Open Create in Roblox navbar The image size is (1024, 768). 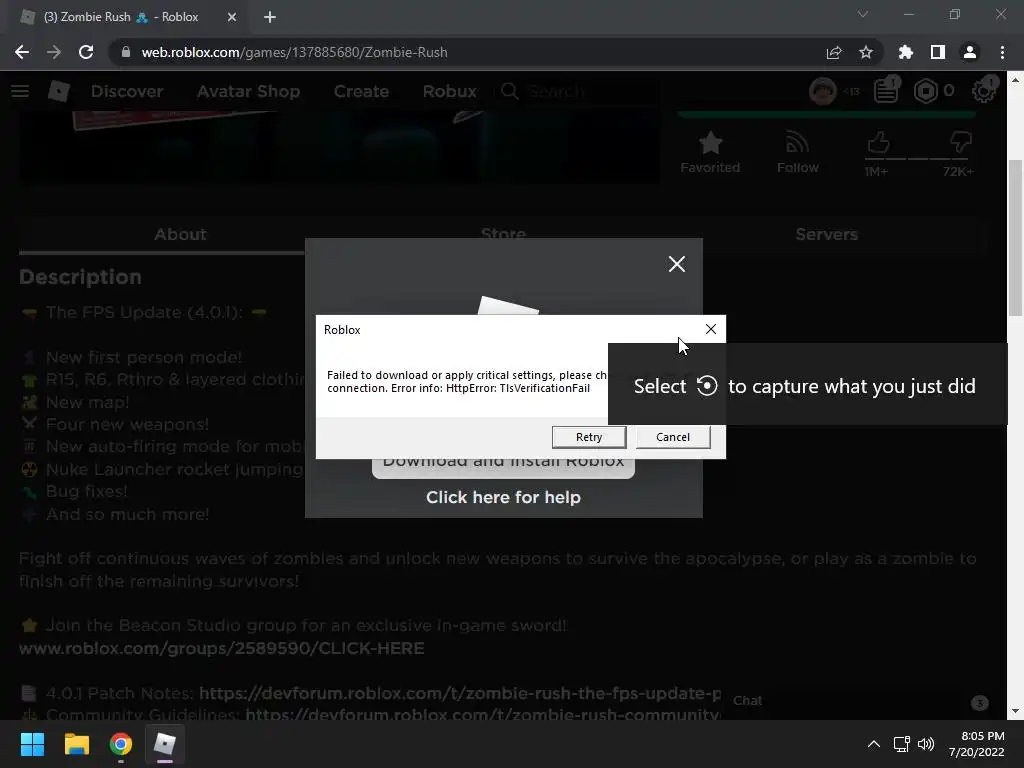tap(361, 91)
